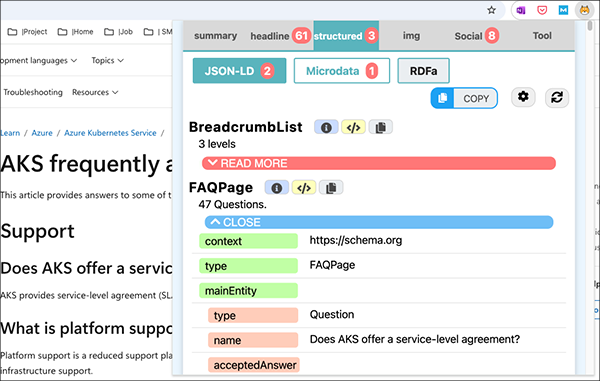Copy FAQPage data icon
The width and height of the screenshot is (600, 381).
point(331,188)
